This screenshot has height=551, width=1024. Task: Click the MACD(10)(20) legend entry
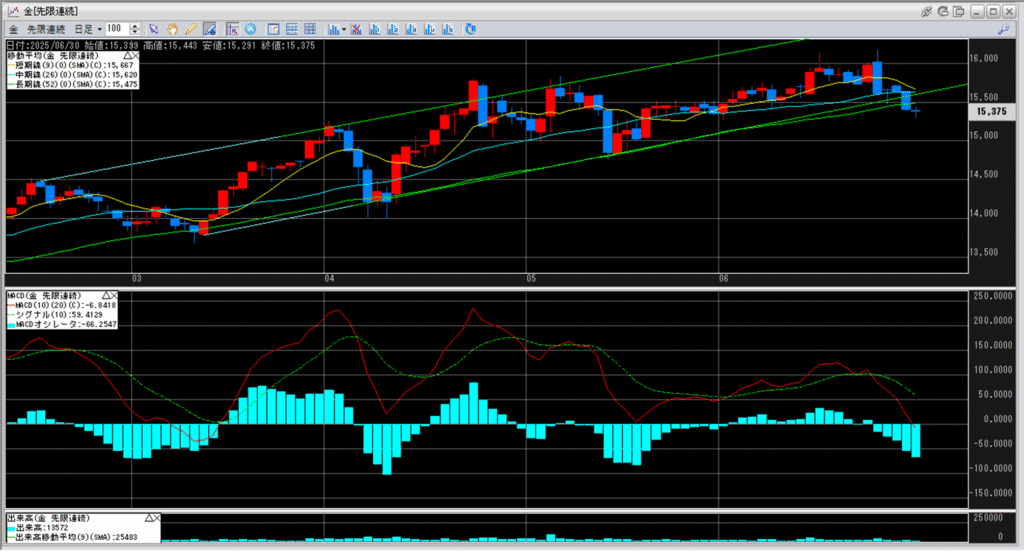pos(62,305)
